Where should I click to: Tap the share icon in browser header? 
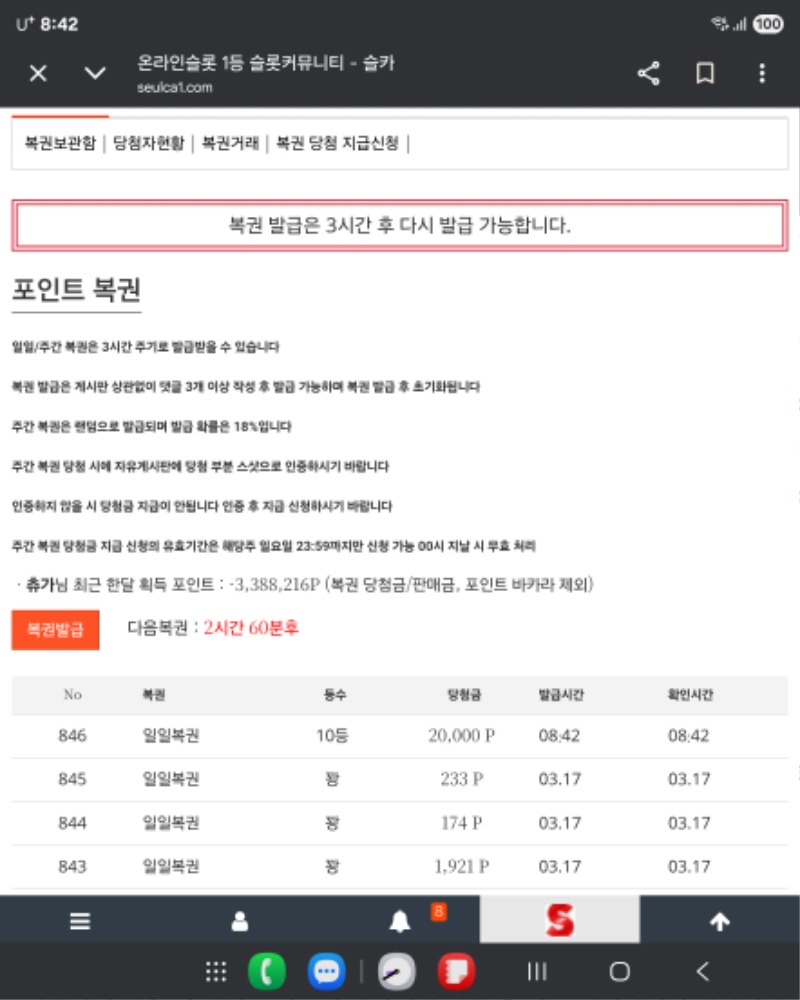(x=649, y=74)
